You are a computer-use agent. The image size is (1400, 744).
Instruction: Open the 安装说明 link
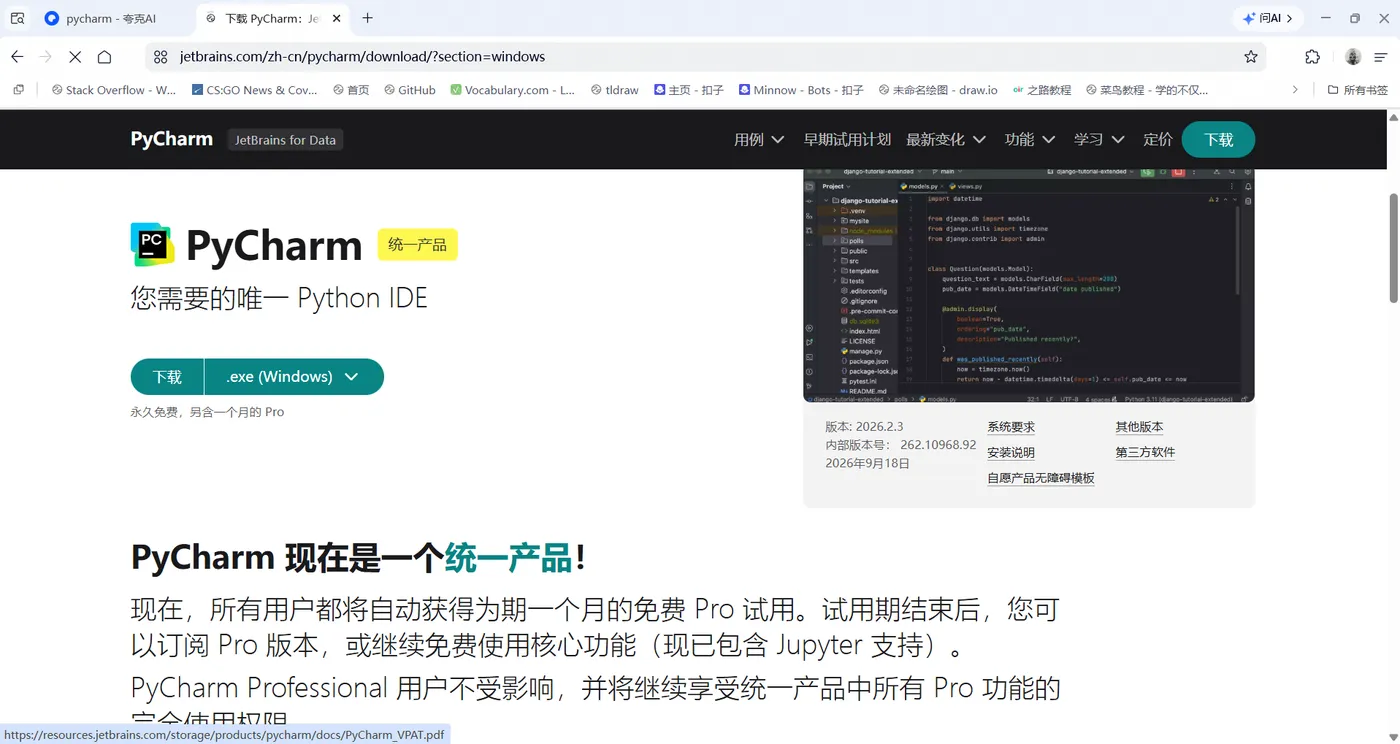[1011, 453]
